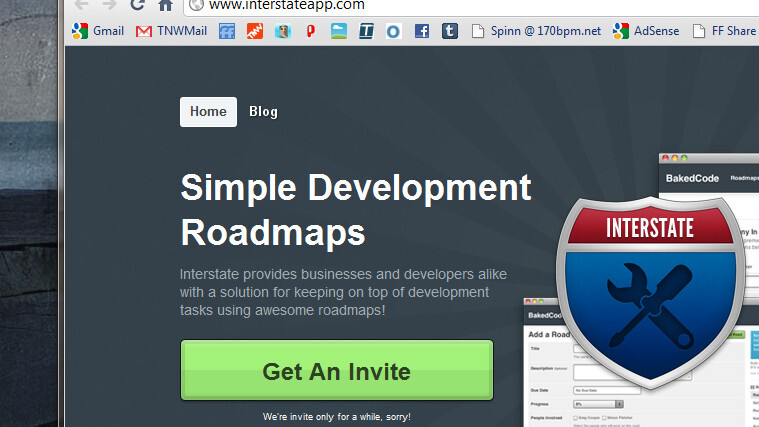This screenshot has height=427, width=759.
Task: Click the owl bookmark icon
Action: [283, 31]
